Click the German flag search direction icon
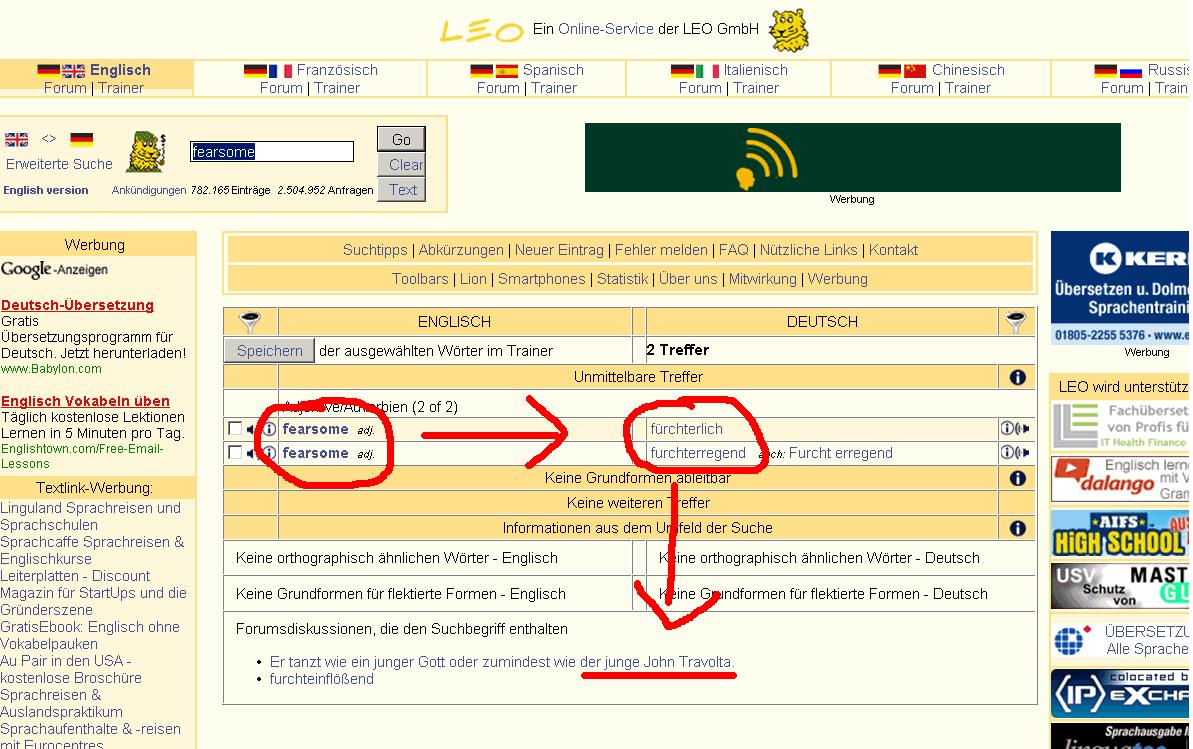The height and width of the screenshot is (749, 1193). [x=81, y=140]
